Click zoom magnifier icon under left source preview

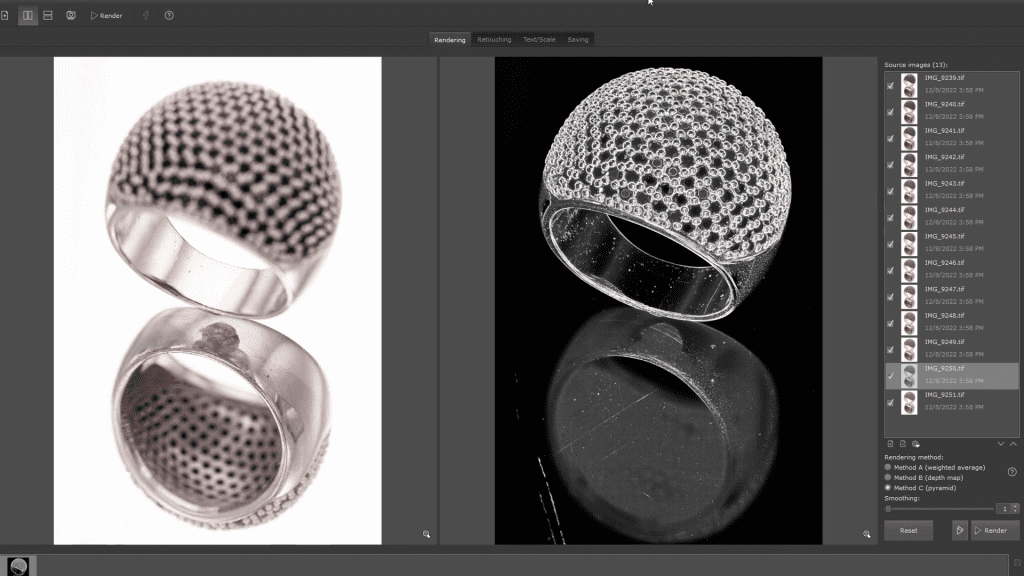[426, 534]
